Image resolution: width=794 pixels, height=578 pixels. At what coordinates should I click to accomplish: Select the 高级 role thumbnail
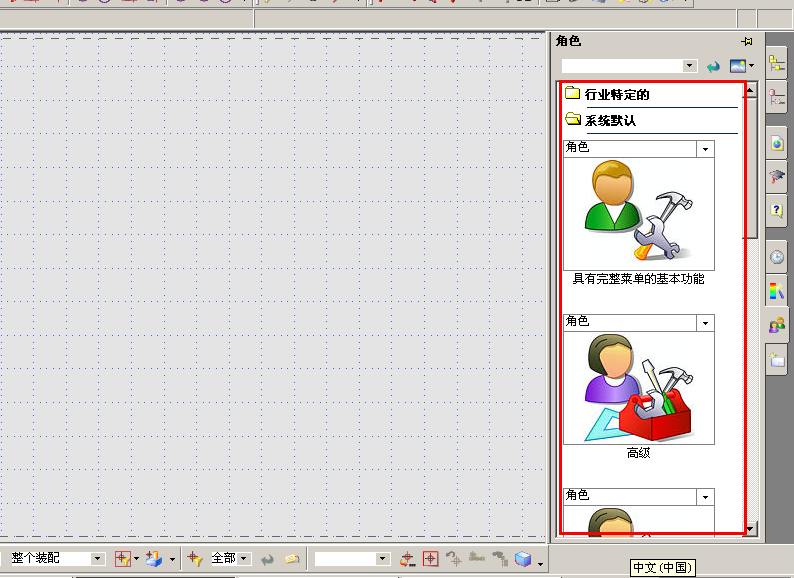639,388
